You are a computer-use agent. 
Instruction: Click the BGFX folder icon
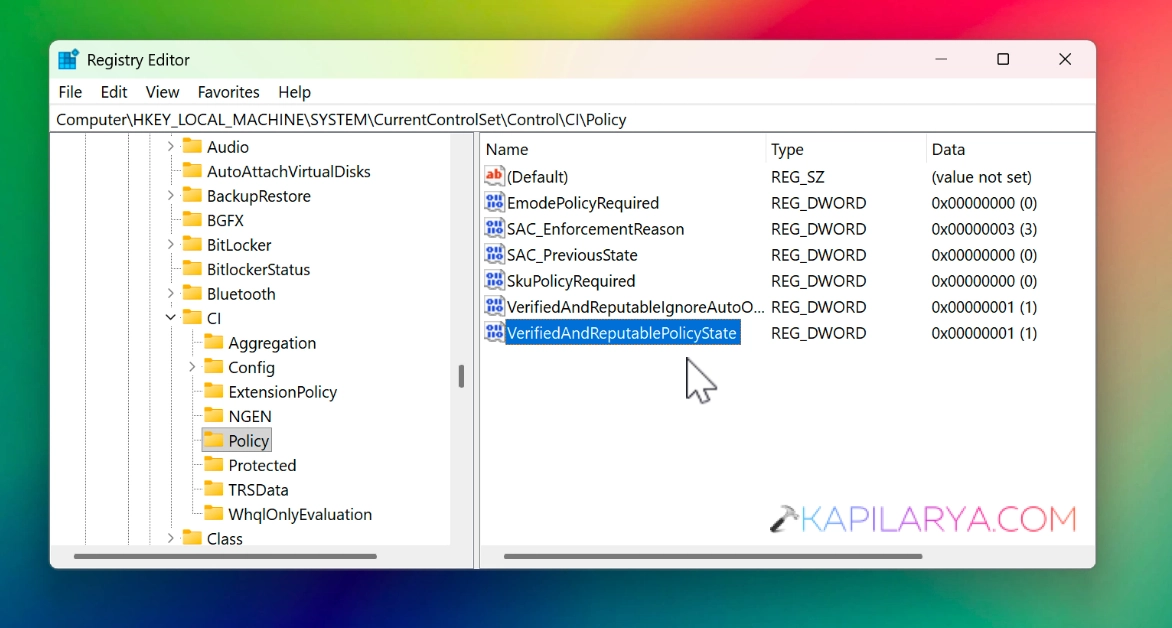tap(192, 221)
